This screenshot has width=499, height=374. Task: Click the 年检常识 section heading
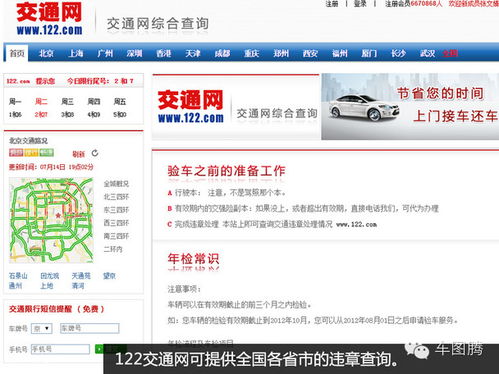193,259
